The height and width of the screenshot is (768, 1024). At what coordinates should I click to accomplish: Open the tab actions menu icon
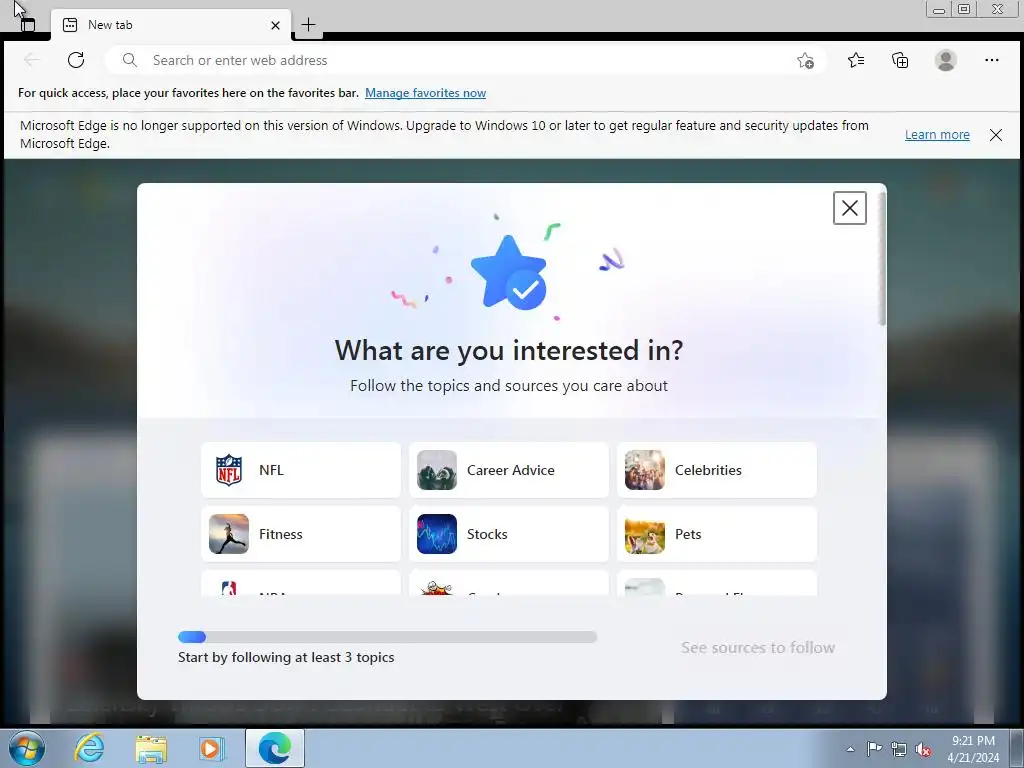coord(27,25)
